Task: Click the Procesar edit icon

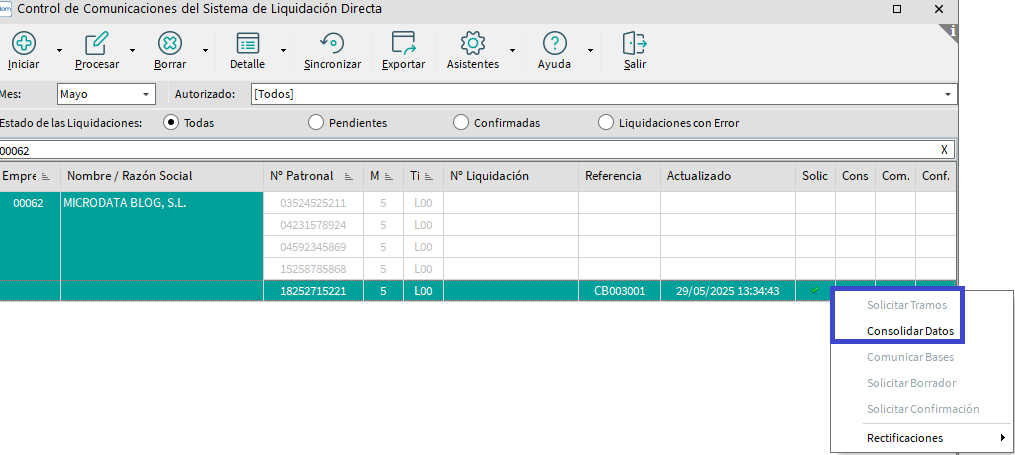Action: pos(97,44)
